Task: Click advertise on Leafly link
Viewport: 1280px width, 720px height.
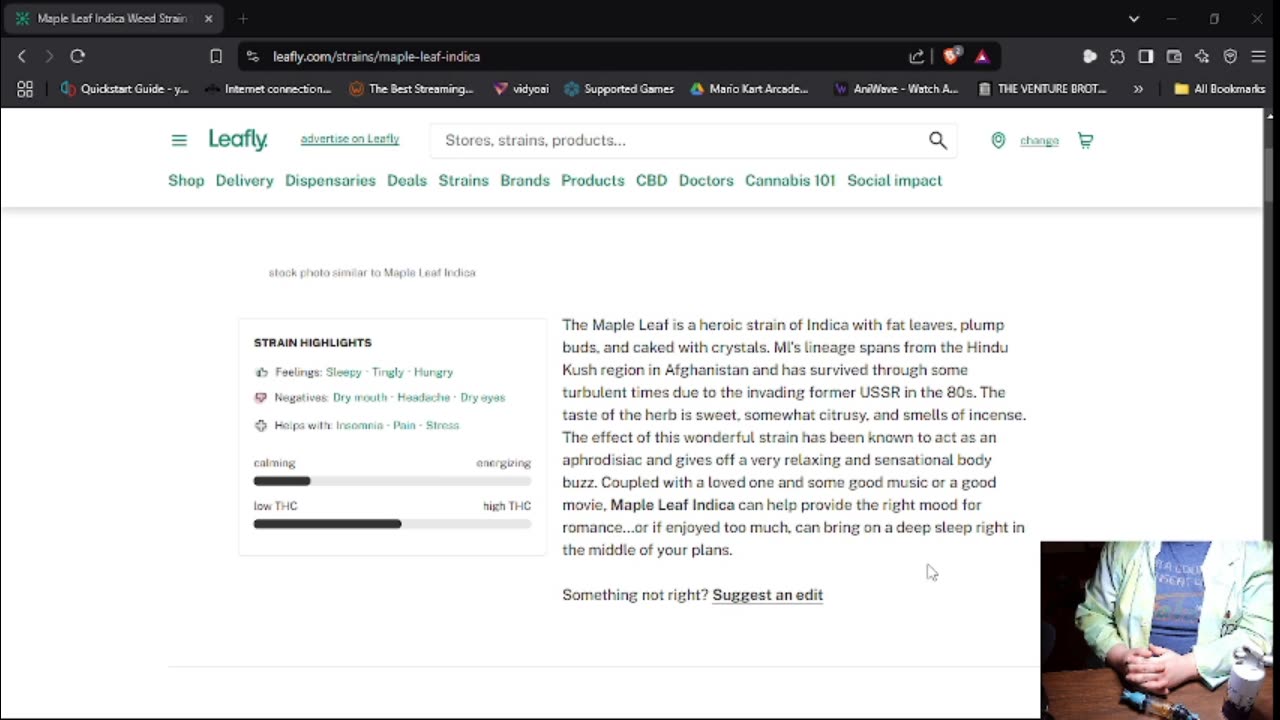Action: coord(350,139)
